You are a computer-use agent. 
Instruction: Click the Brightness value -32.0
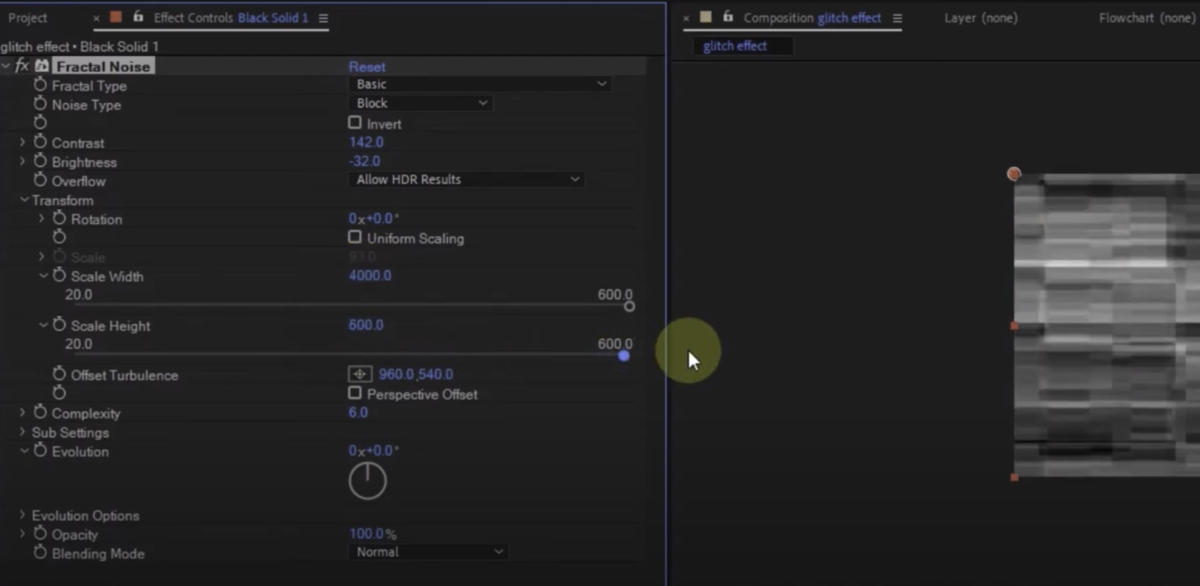[365, 161]
